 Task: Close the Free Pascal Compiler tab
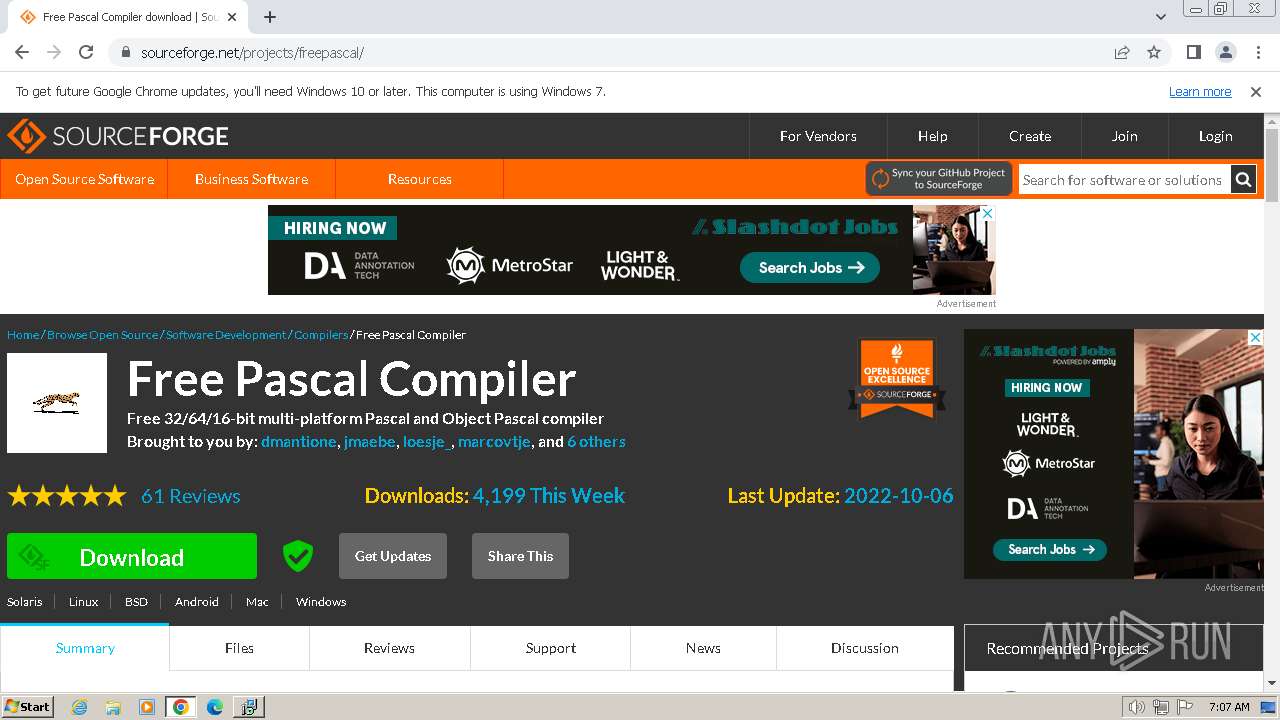(x=233, y=17)
